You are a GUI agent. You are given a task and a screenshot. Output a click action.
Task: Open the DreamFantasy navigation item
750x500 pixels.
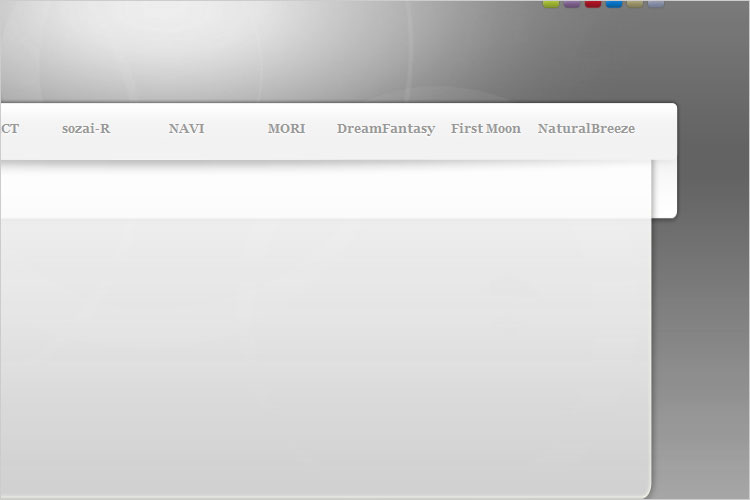386,129
